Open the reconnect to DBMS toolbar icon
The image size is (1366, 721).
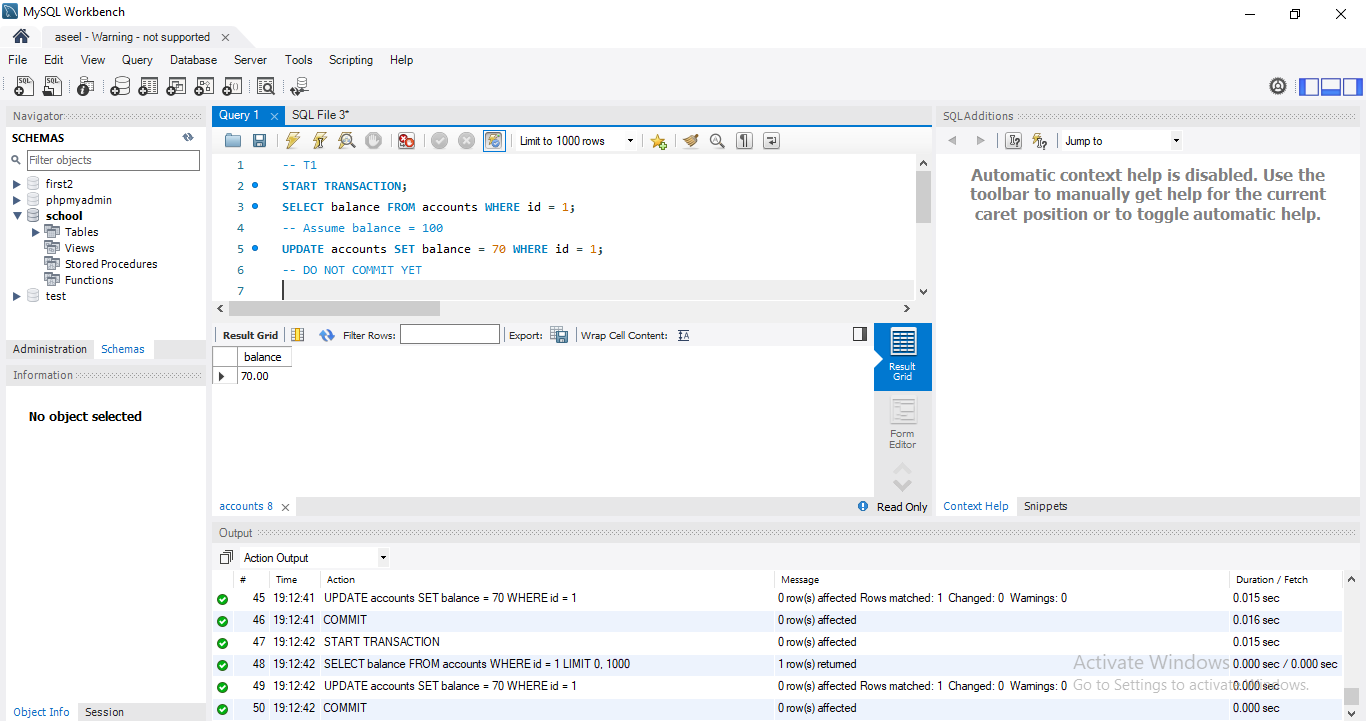point(298,87)
